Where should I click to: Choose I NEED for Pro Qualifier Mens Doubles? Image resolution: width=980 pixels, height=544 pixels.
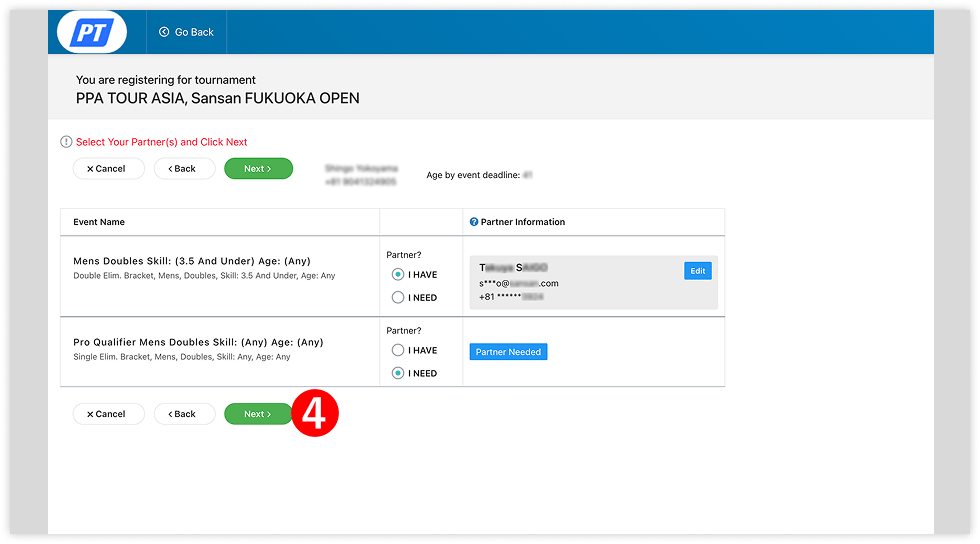pos(398,373)
